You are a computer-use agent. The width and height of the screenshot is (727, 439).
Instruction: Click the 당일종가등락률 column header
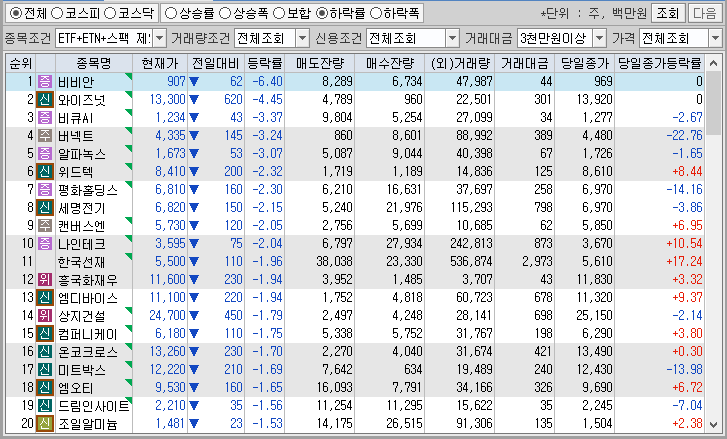[x=660, y=63]
